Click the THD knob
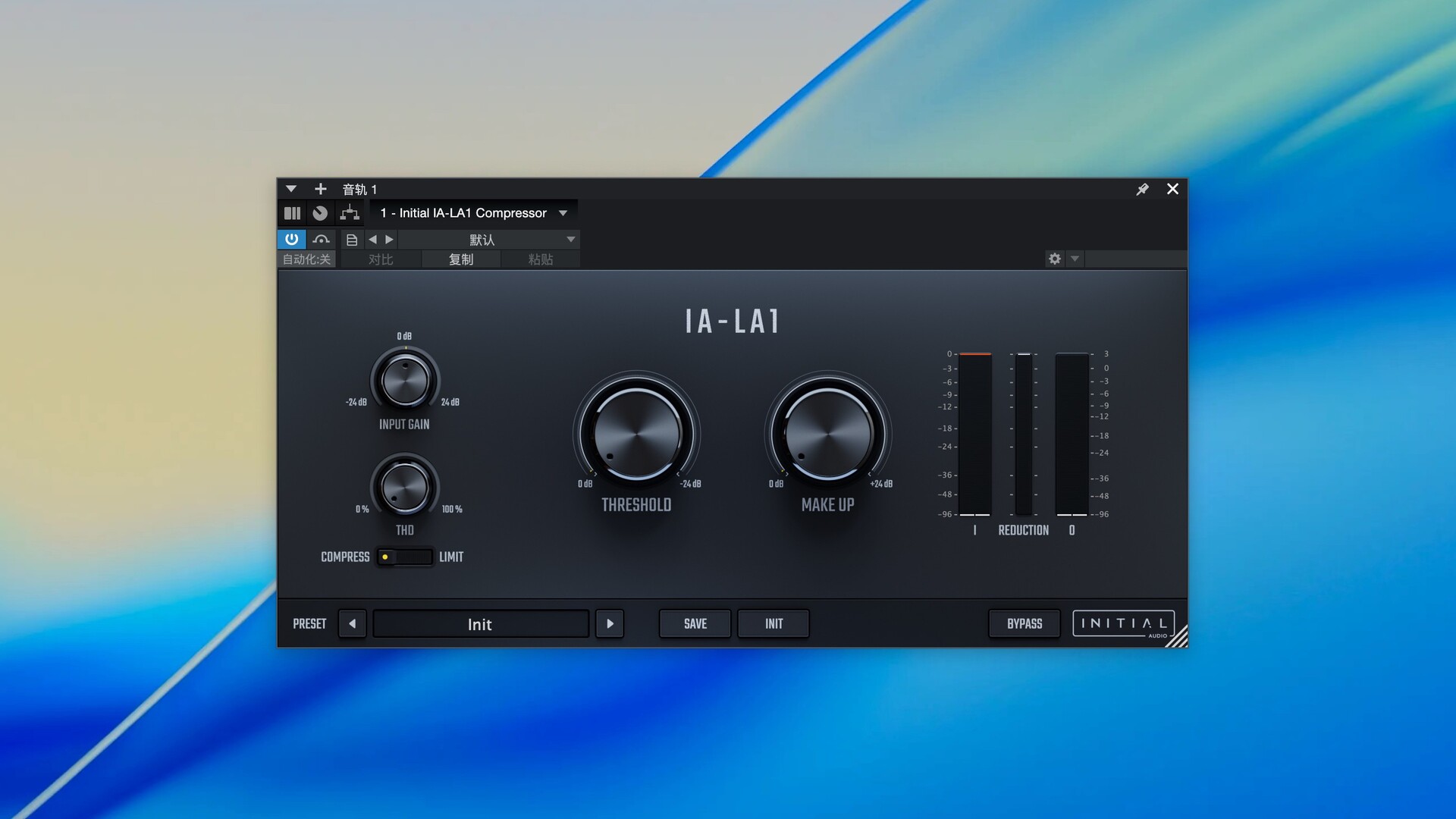 [405, 486]
